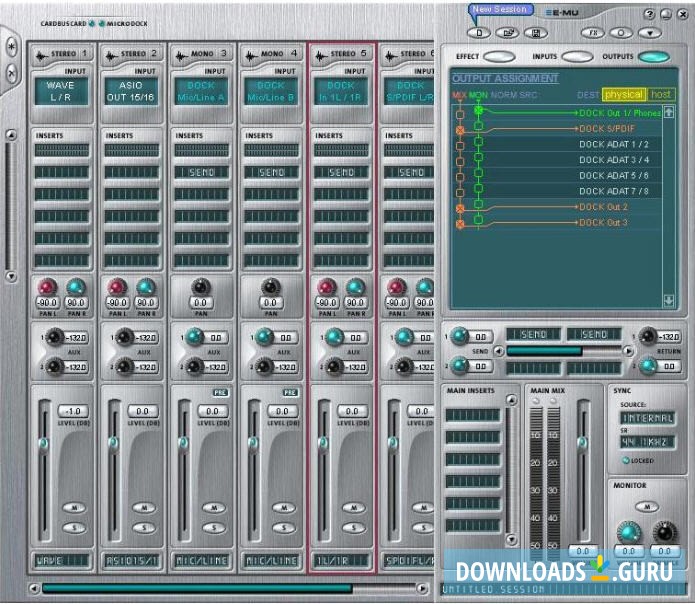
Task: Click the level fader on Stereo 1 strip
Action: [x=43, y=443]
